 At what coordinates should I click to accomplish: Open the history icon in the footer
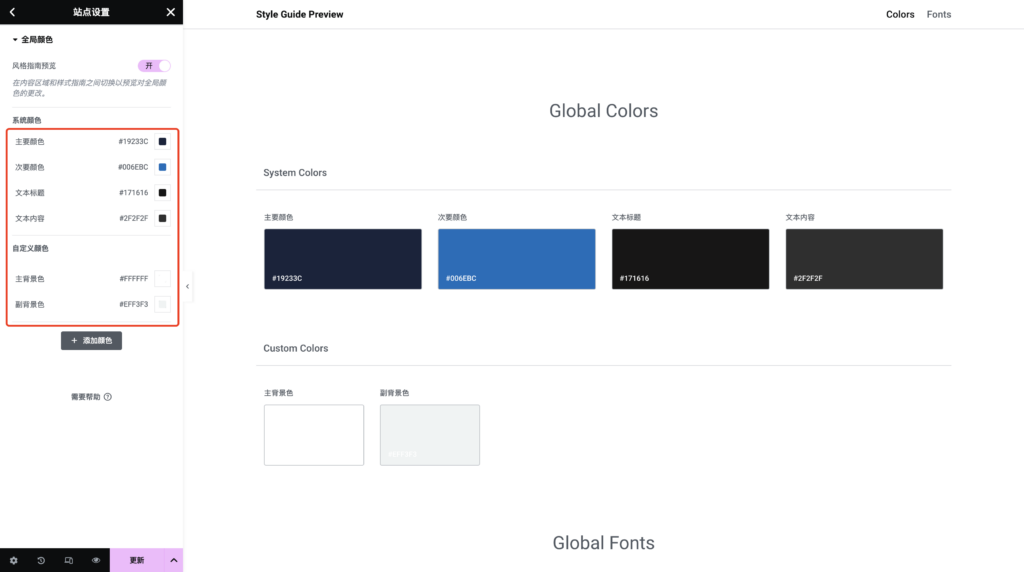tap(41, 560)
